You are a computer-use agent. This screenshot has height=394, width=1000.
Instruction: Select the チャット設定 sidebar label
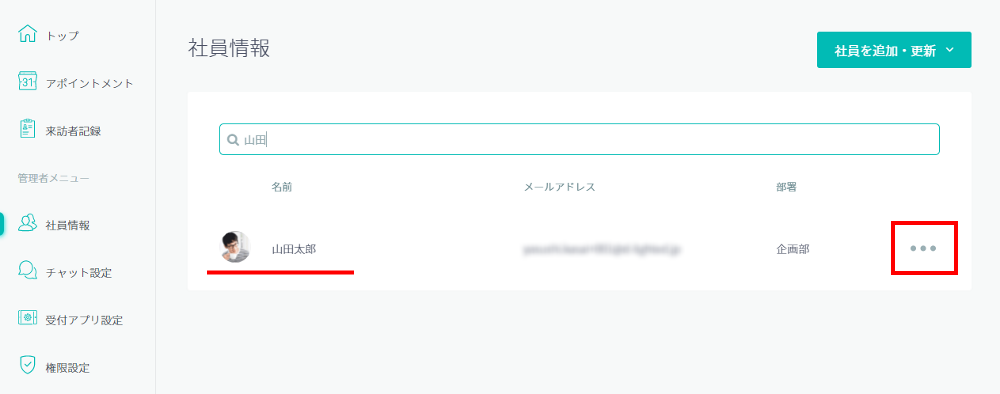pyautogui.click(x=78, y=273)
